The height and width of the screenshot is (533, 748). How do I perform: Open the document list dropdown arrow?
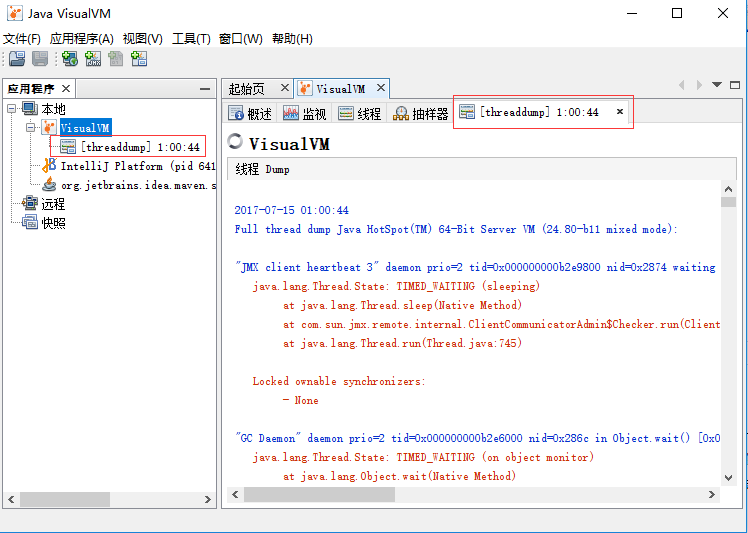pyautogui.click(x=717, y=85)
